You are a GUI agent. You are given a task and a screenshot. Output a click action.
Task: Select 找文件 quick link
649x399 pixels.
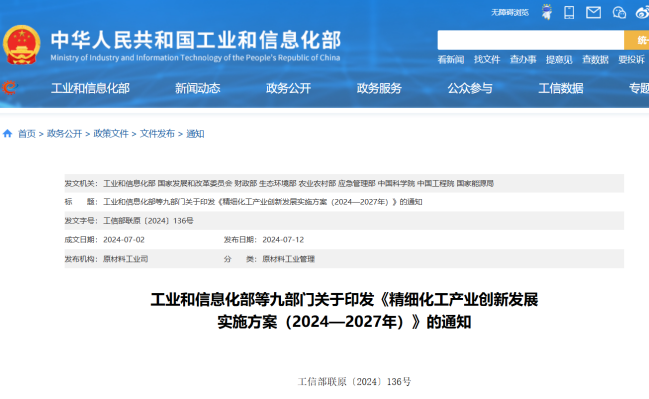[x=487, y=60]
